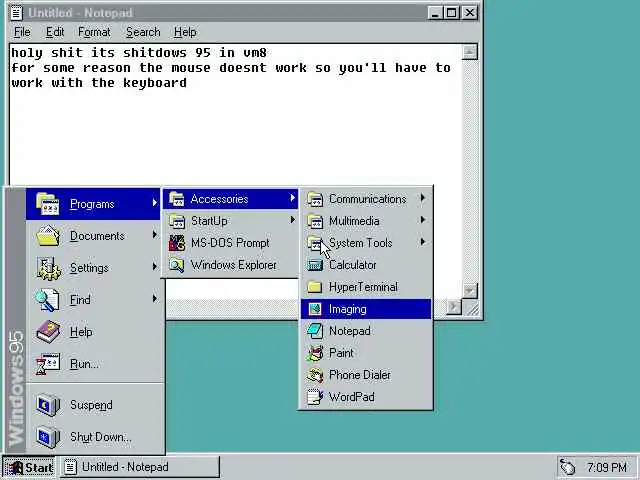Click the Phone Dialer icon
Screen dimensions: 640x480
pyautogui.click(x=315, y=375)
